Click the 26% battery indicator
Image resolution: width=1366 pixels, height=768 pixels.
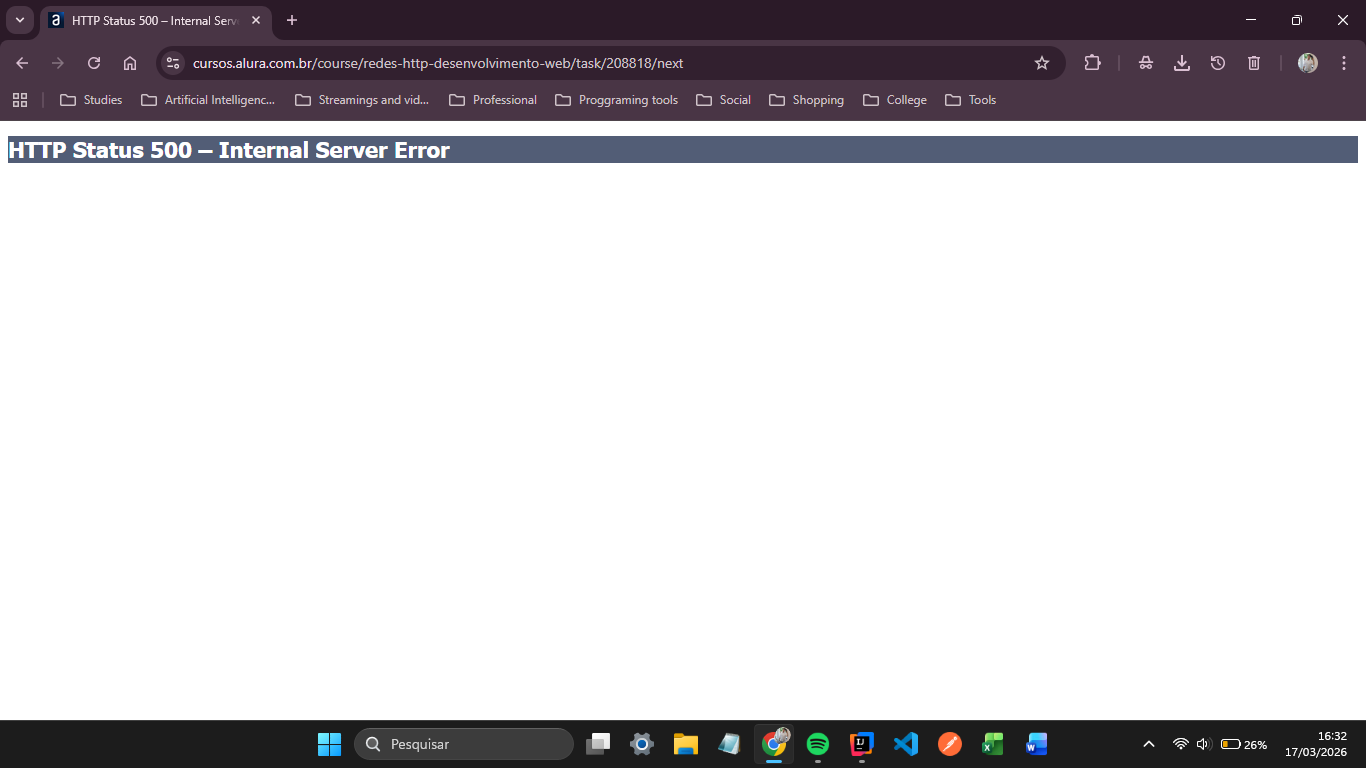click(x=1244, y=744)
